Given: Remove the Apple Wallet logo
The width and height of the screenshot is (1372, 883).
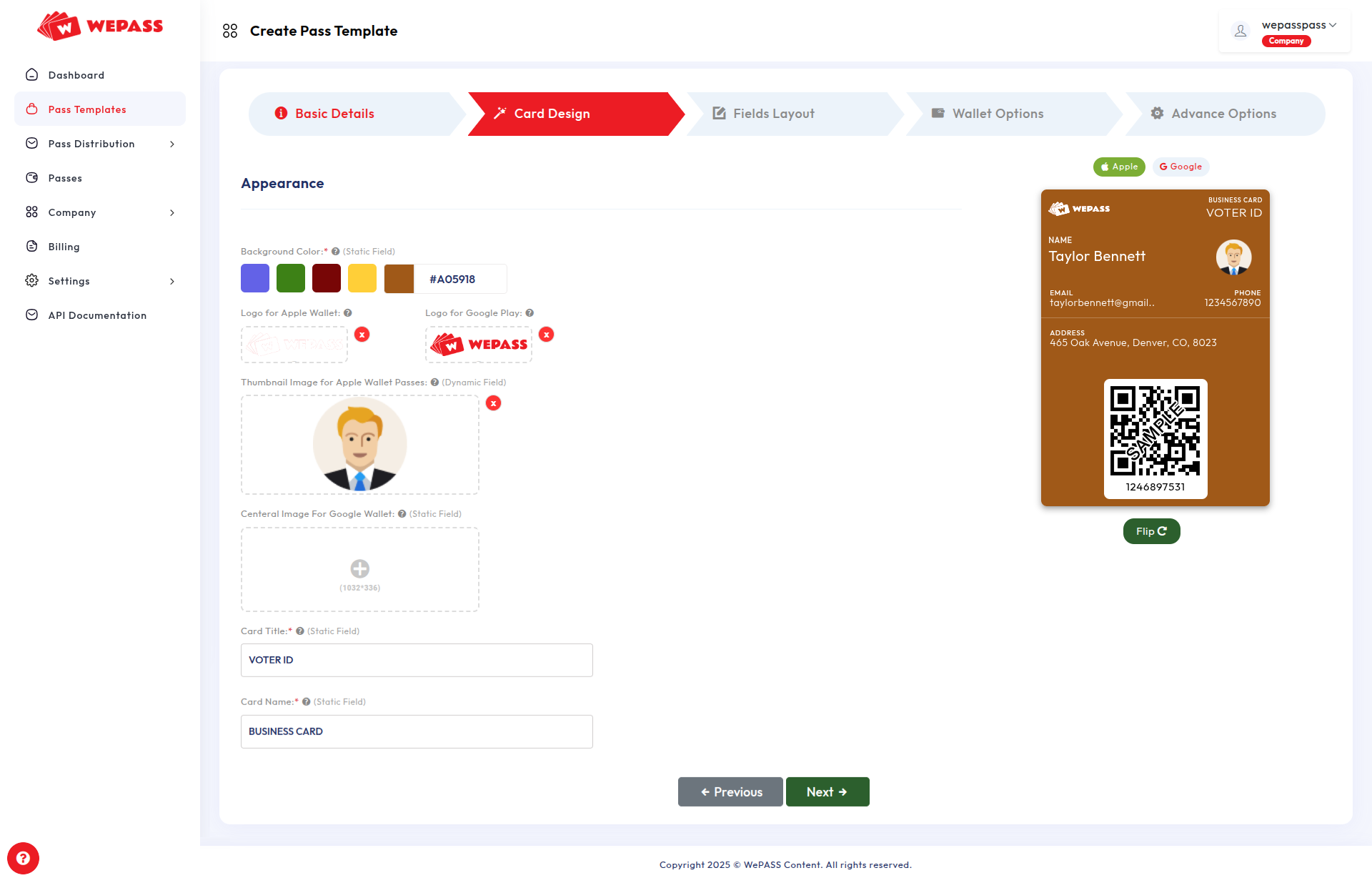Looking at the screenshot, I should click(x=362, y=334).
